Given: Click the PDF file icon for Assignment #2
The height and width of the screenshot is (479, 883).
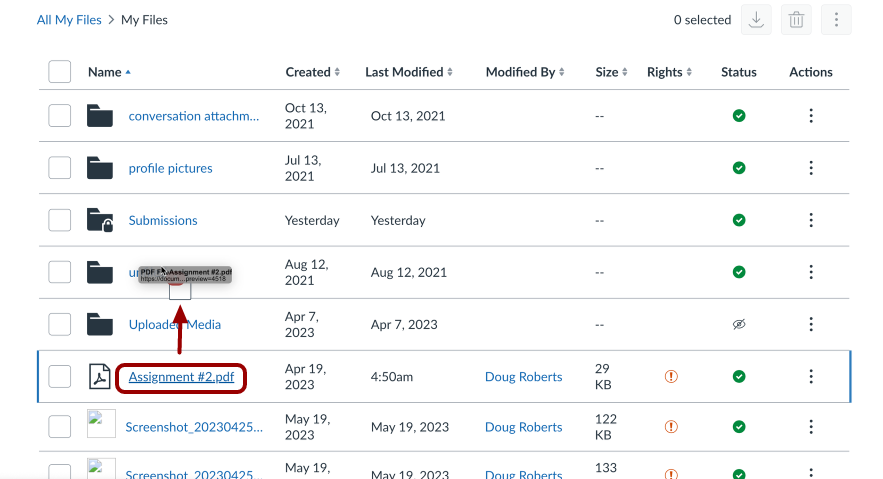Looking at the screenshot, I should pyautogui.click(x=100, y=377).
